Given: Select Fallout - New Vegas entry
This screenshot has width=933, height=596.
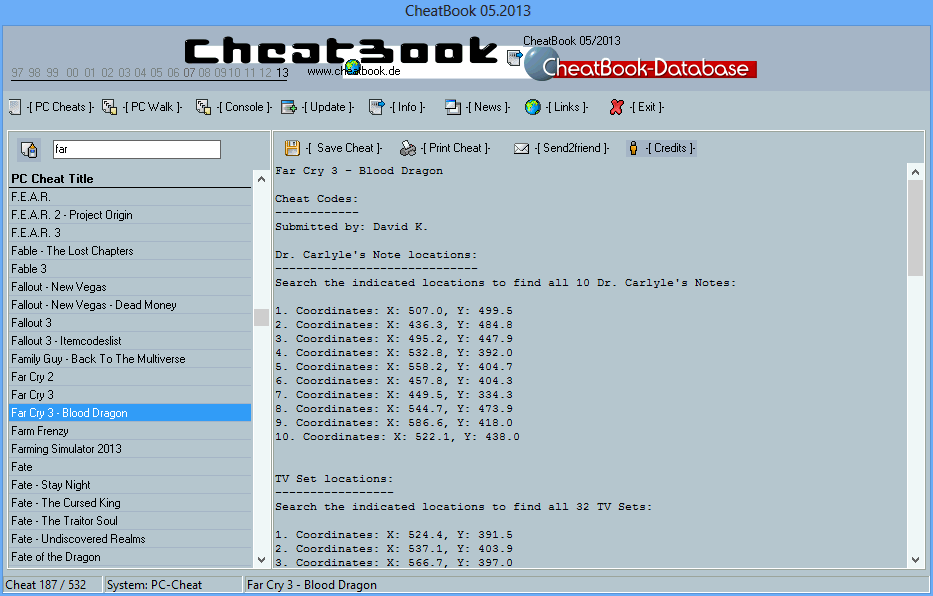Looking at the screenshot, I should 130,287.
